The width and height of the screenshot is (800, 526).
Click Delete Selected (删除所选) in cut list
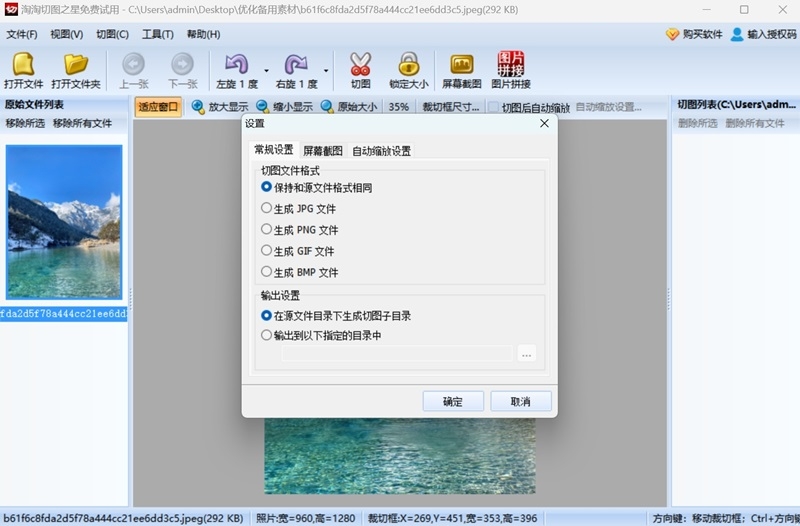pyautogui.click(x=697, y=123)
